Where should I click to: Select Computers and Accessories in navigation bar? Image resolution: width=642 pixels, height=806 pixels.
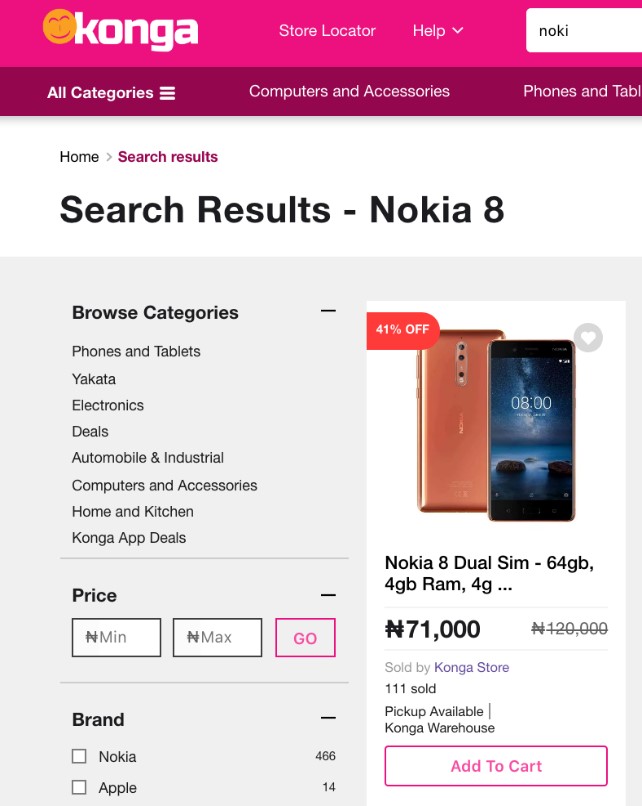tap(347, 91)
